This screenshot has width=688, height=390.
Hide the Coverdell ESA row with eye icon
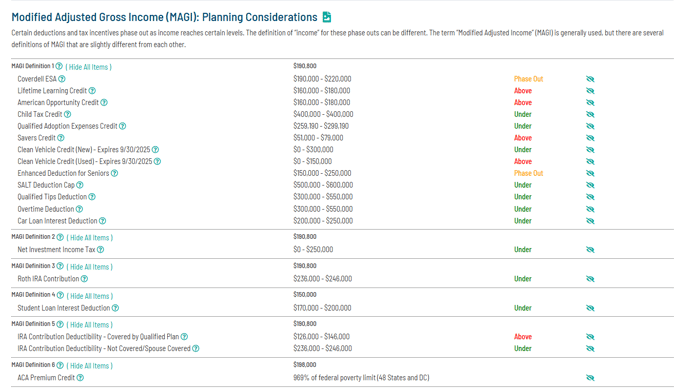coord(590,79)
